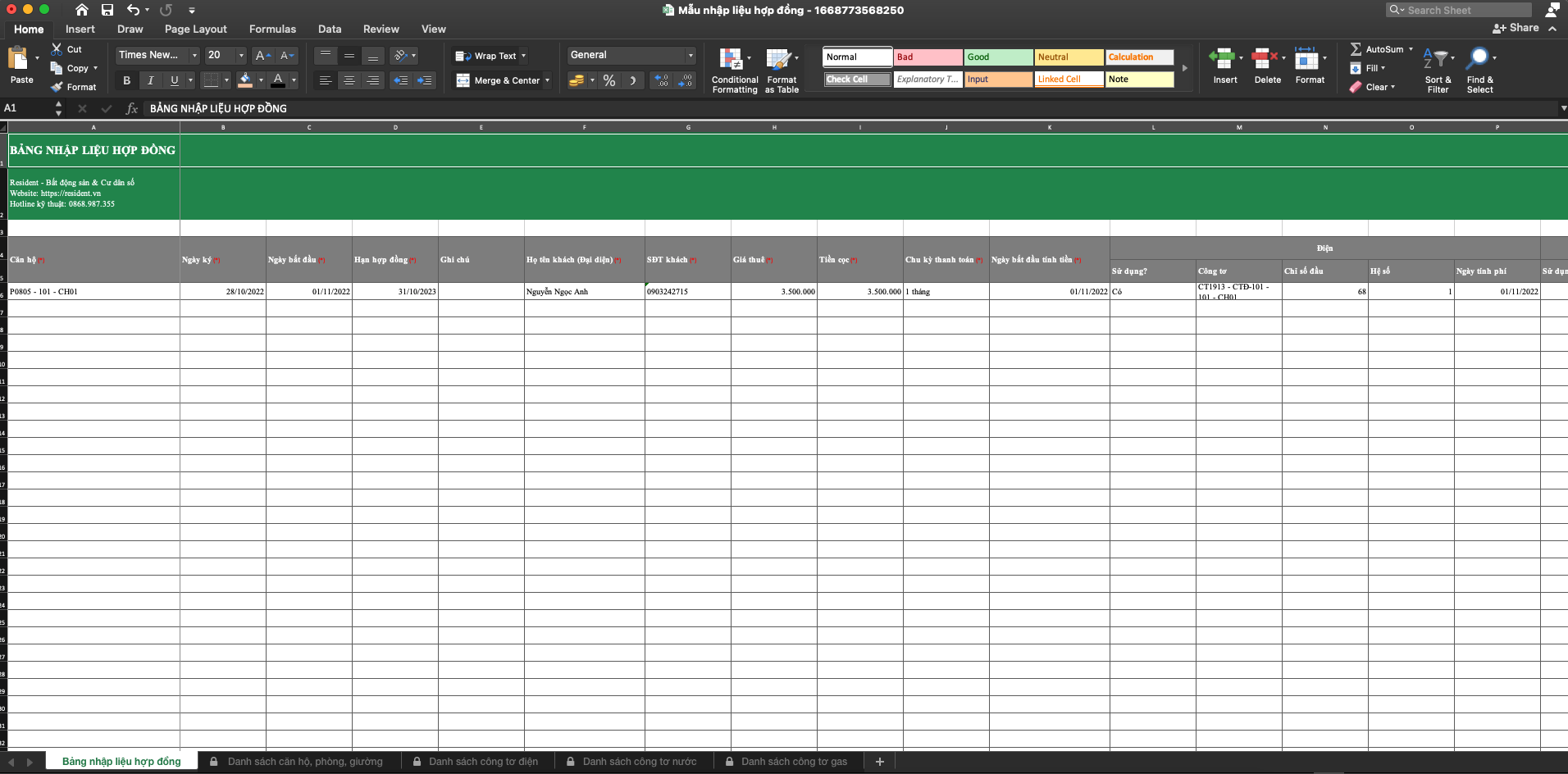Open the font name dropdown
The image size is (1568, 774).
[194, 55]
